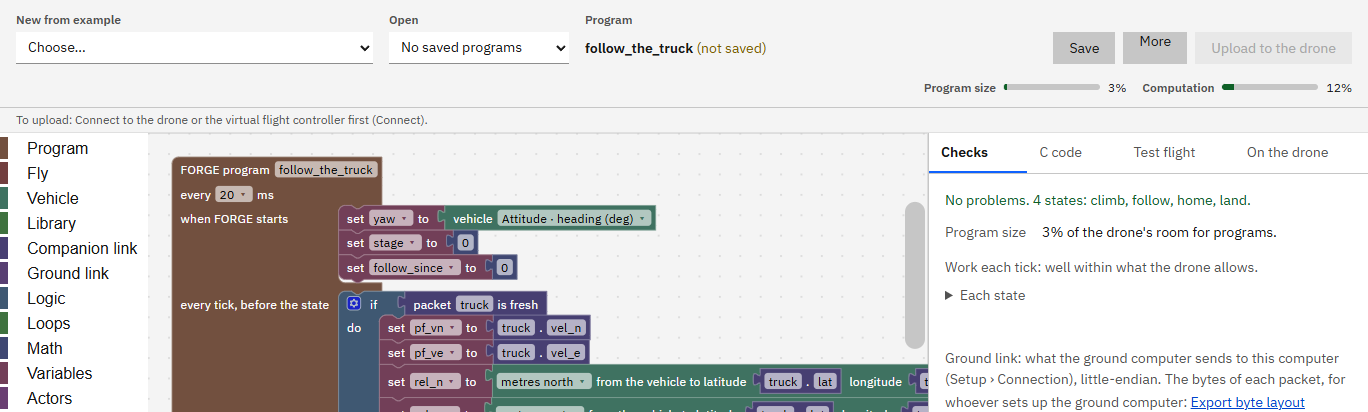
Task: Click the 0 value in set follow_since block
Action: pyautogui.click(x=505, y=267)
